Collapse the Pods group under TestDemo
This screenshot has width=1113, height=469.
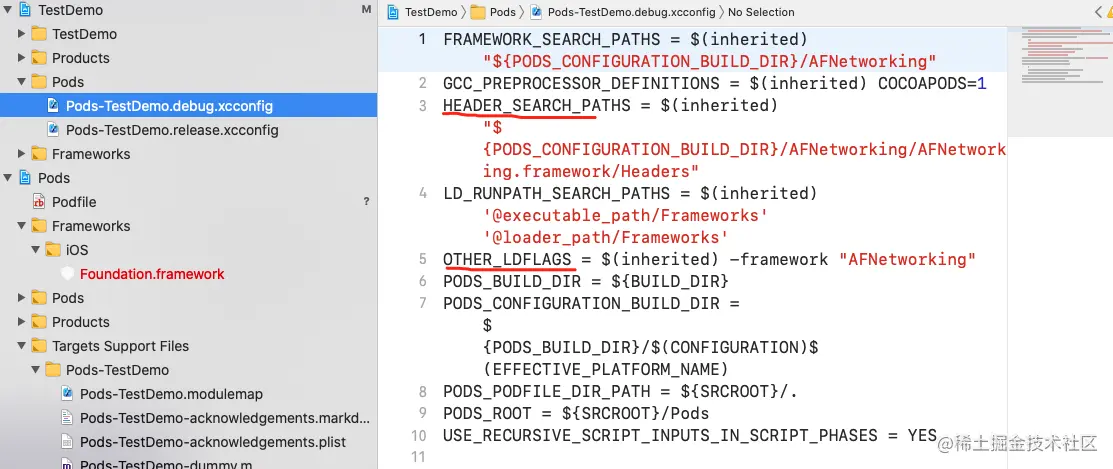coord(21,82)
